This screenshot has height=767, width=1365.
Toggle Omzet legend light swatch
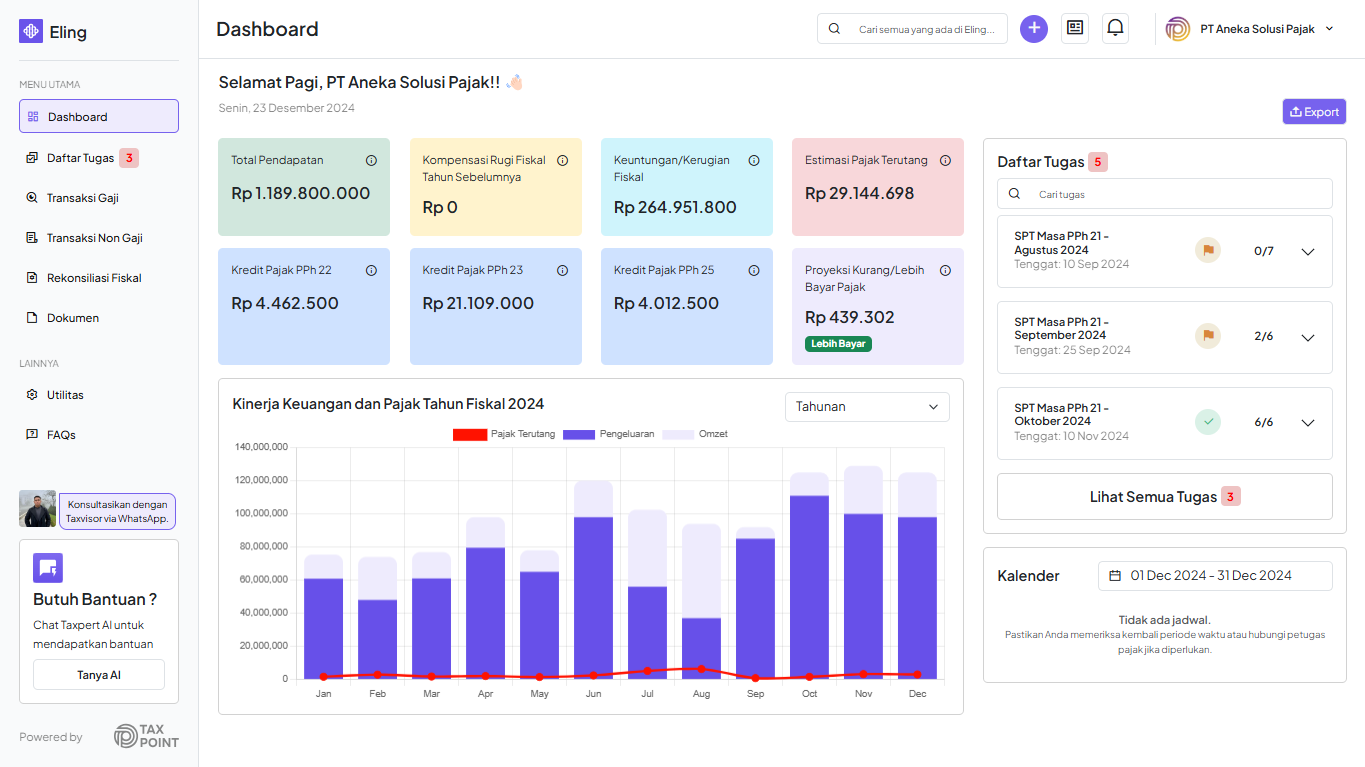(x=679, y=434)
